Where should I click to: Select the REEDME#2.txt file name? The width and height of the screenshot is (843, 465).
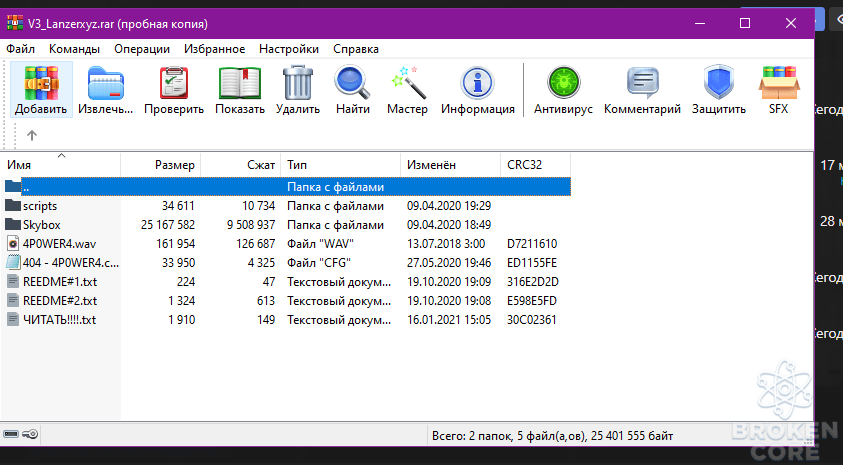[60, 301]
